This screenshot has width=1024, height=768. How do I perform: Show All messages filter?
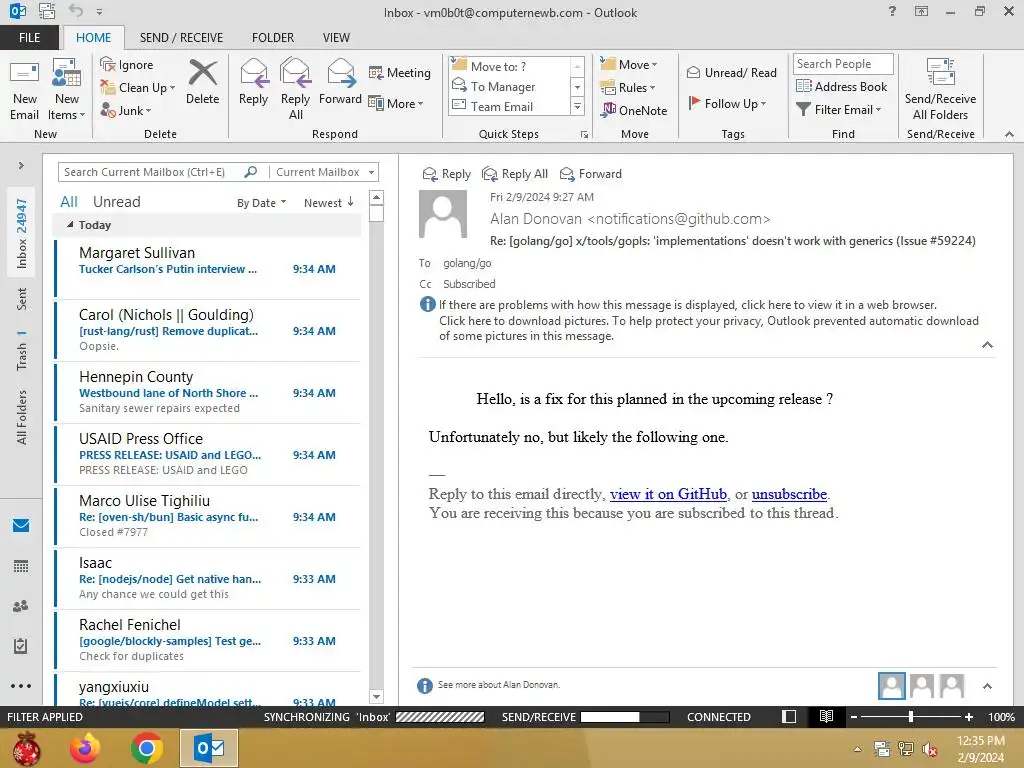(x=69, y=202)
